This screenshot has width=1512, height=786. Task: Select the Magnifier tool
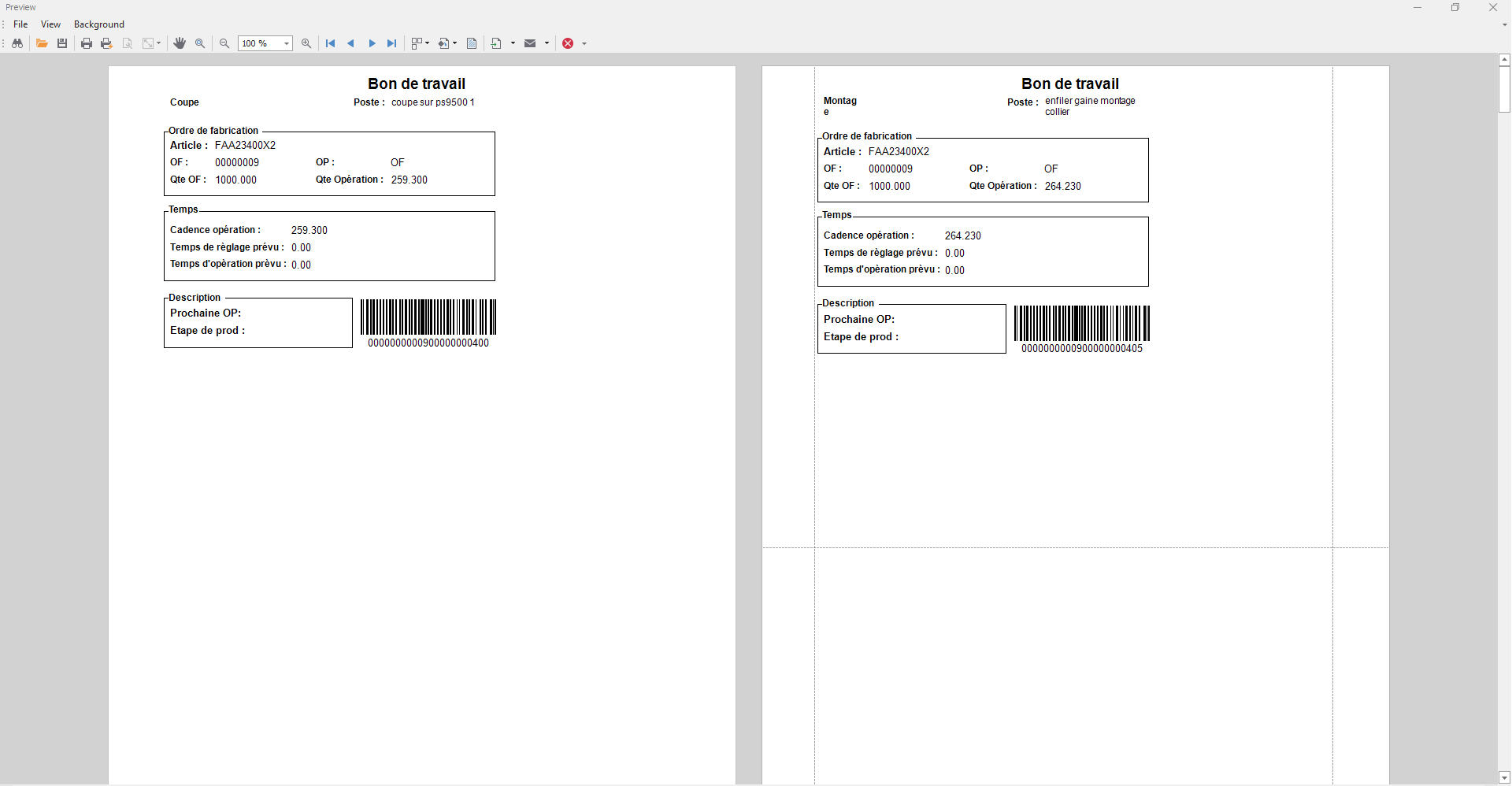[x=200, y=43]
